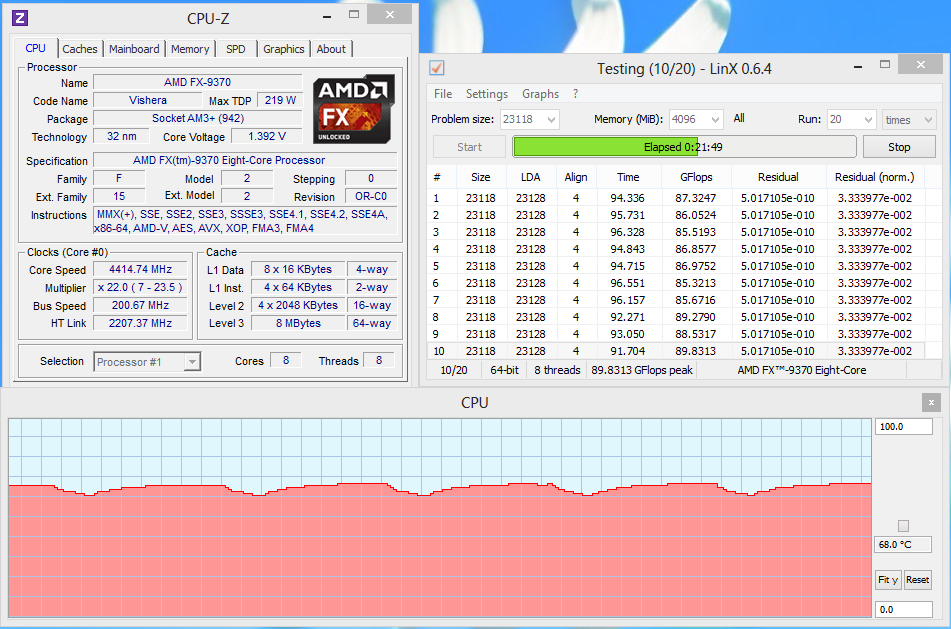Click the greyed-out Start button in LinX

[x=469, y=147]
